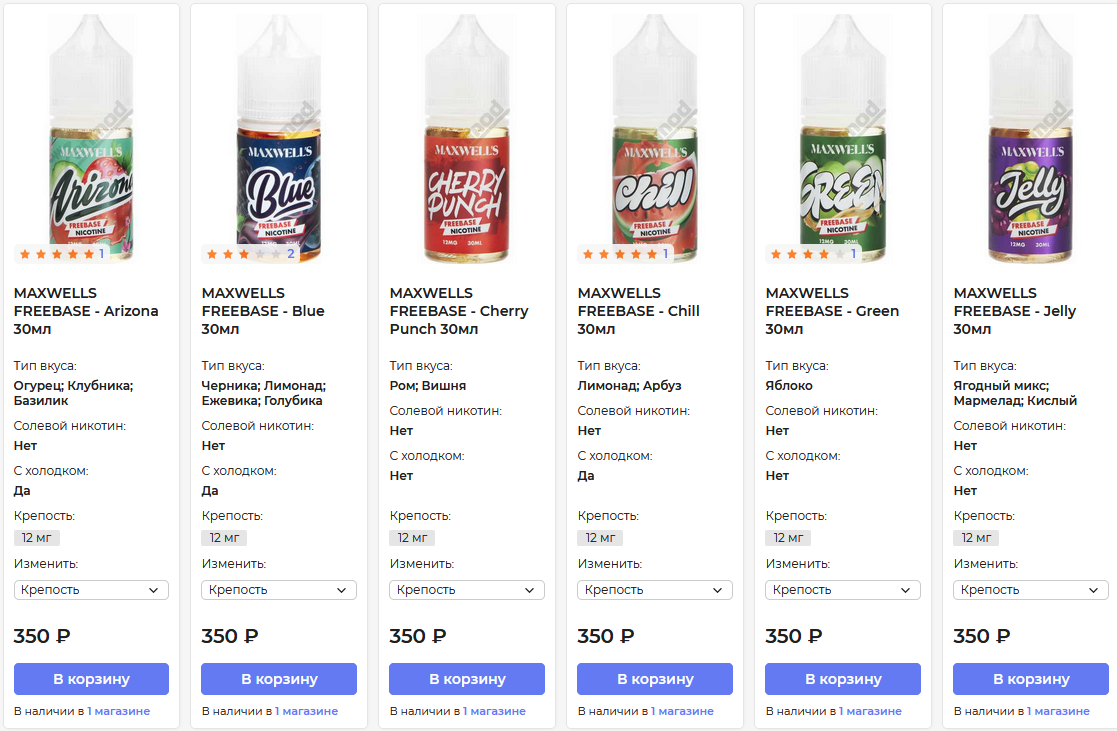Add Arizona to cart with В корзину
Screen dimensions: 1117x731
coord(91,679)
